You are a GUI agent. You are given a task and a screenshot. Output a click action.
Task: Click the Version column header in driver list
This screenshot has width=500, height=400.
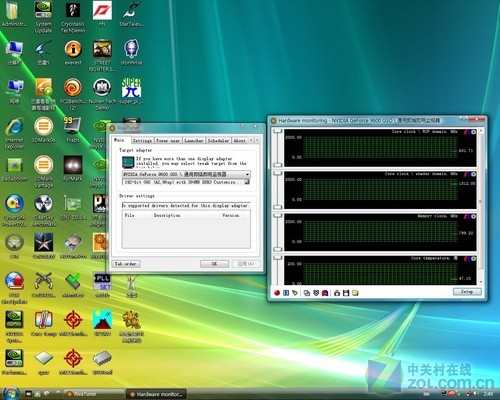(231, 215)
